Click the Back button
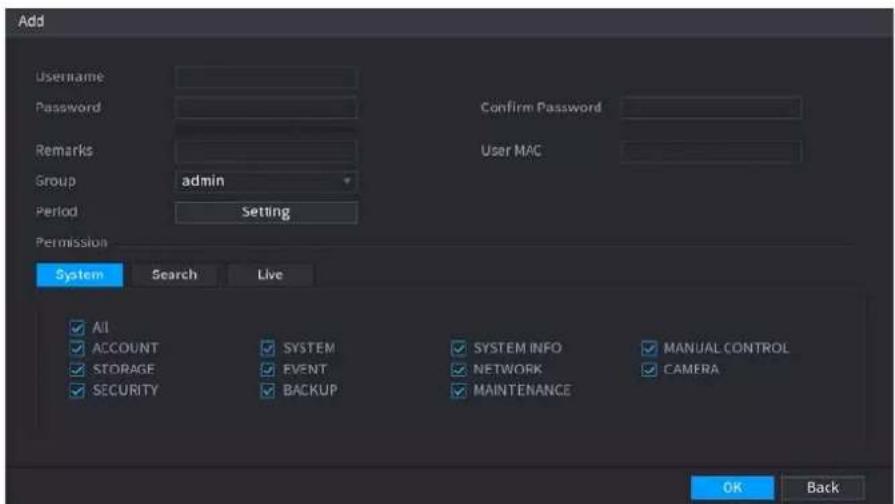 coord(823,487)
